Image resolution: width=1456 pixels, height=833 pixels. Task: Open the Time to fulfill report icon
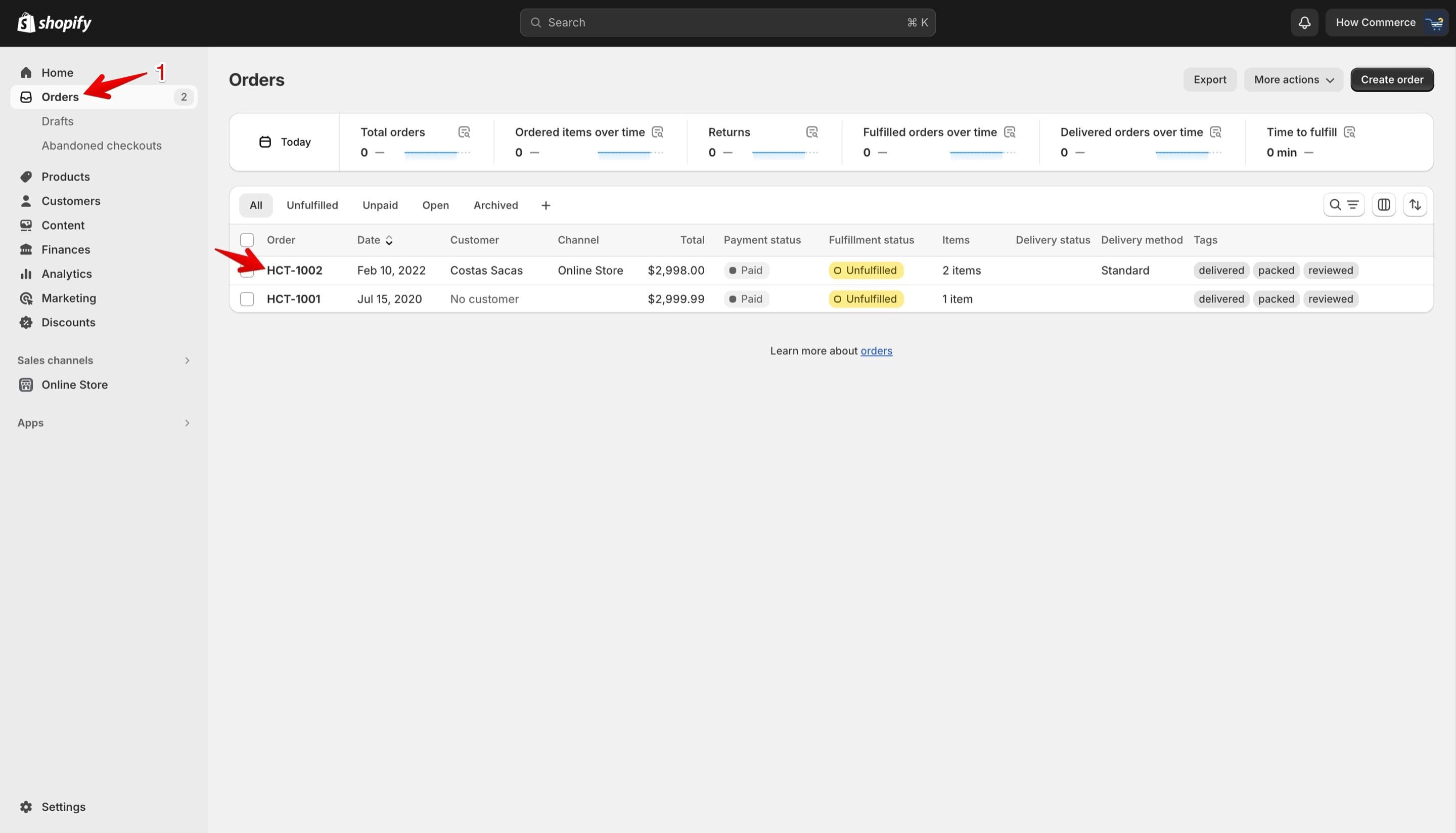pos(1349,132)
